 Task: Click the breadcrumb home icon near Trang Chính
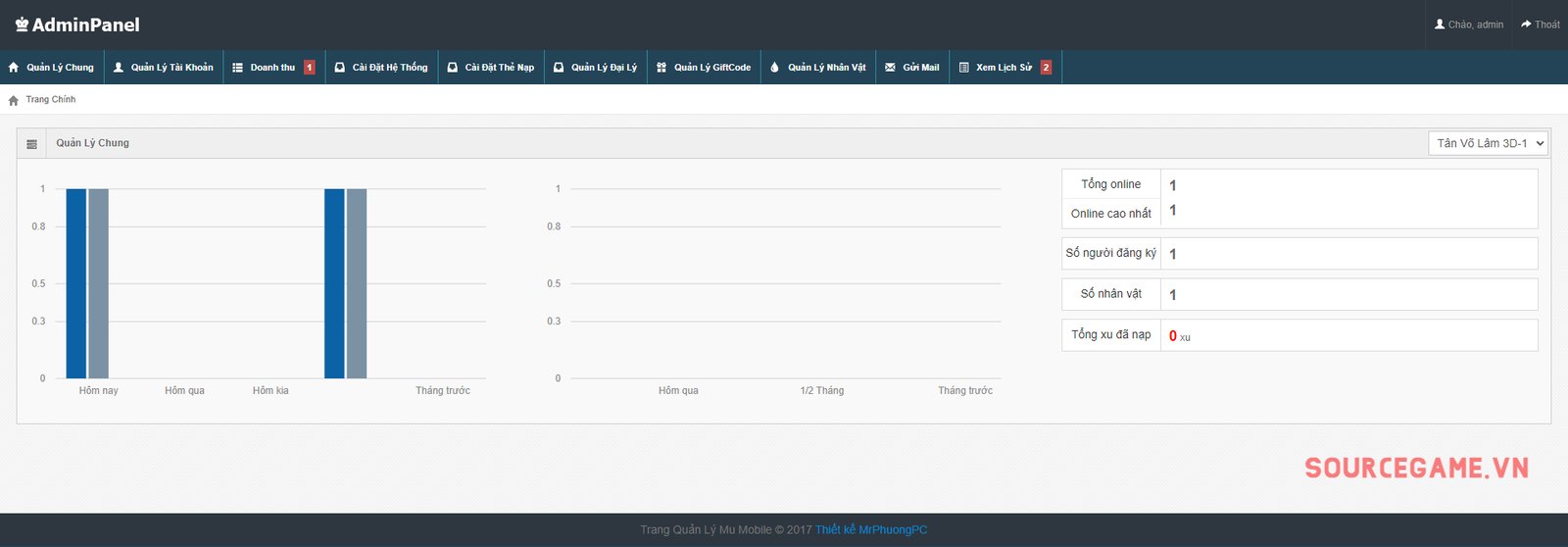coord(14,100)
